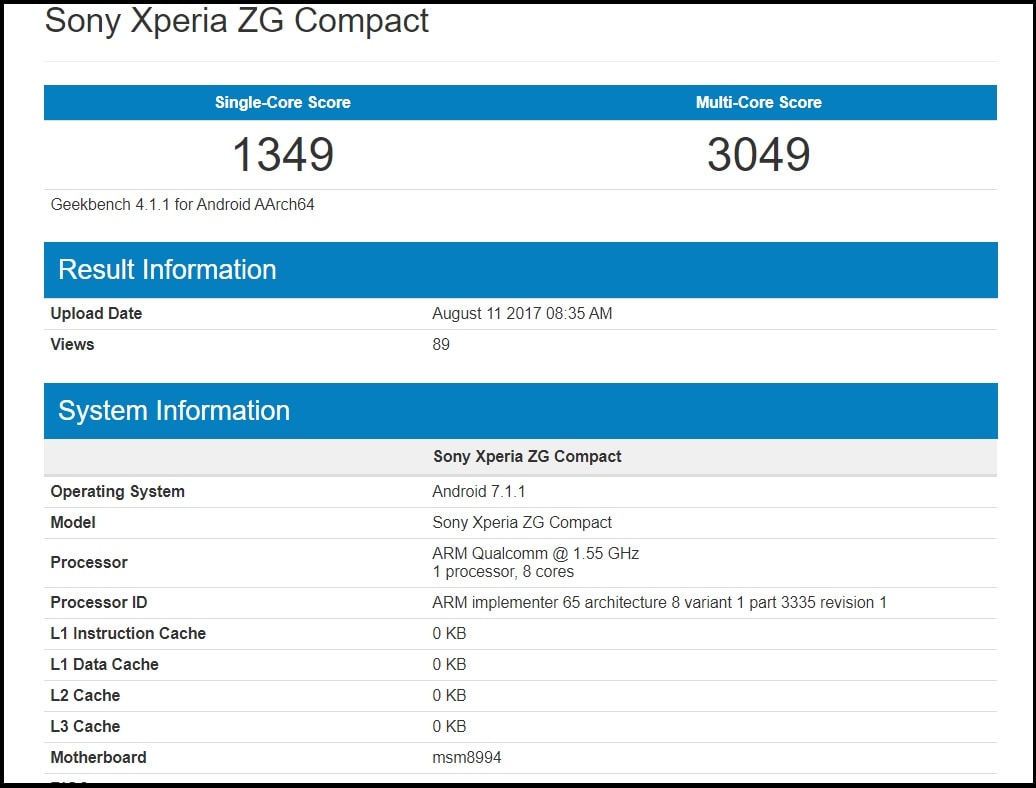Click the msm8994 motherboard value
This screenshot has width=1036, height=788.
467,758
